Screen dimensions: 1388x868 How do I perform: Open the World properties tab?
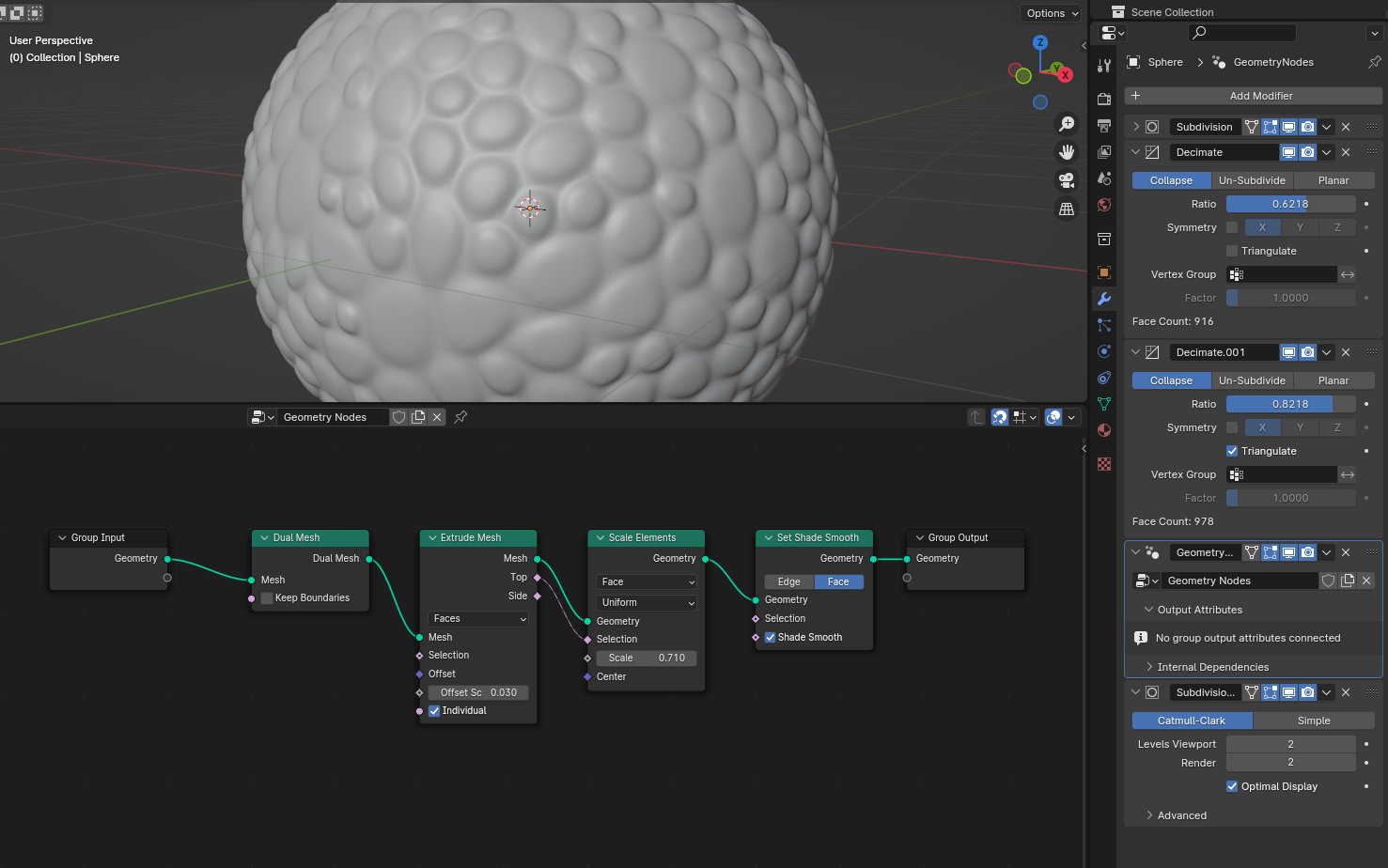coord(1104,205)
